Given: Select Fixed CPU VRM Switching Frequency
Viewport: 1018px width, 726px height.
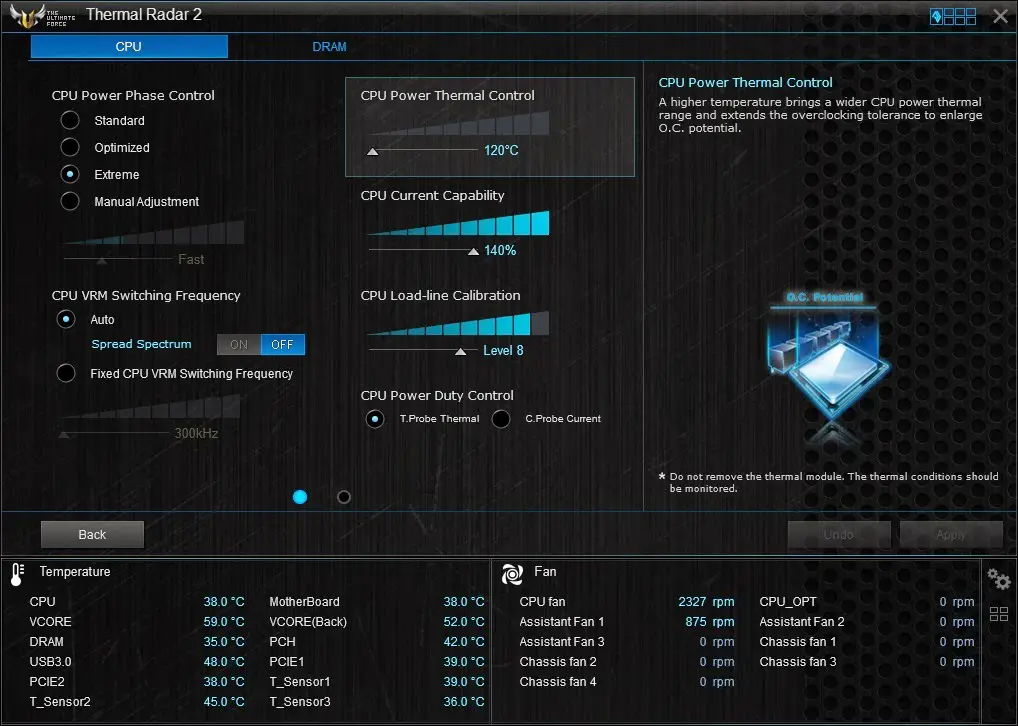Looking at the screenshot, I should point(66,373).
